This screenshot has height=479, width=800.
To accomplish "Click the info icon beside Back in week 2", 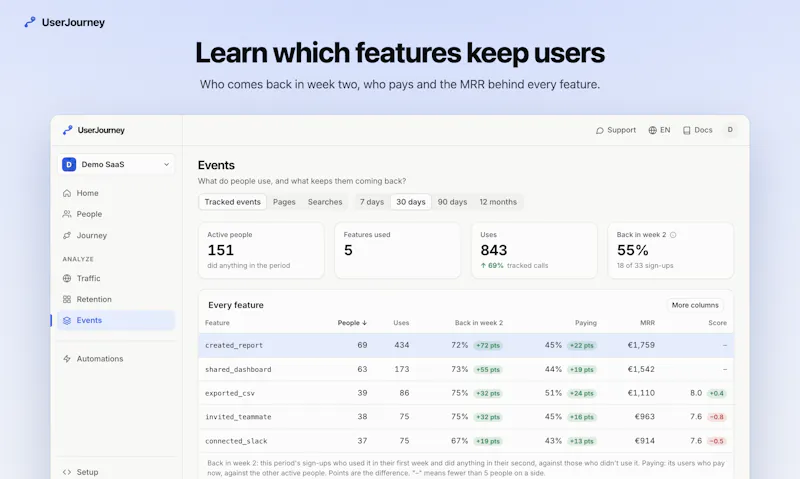I will (673, 235).
